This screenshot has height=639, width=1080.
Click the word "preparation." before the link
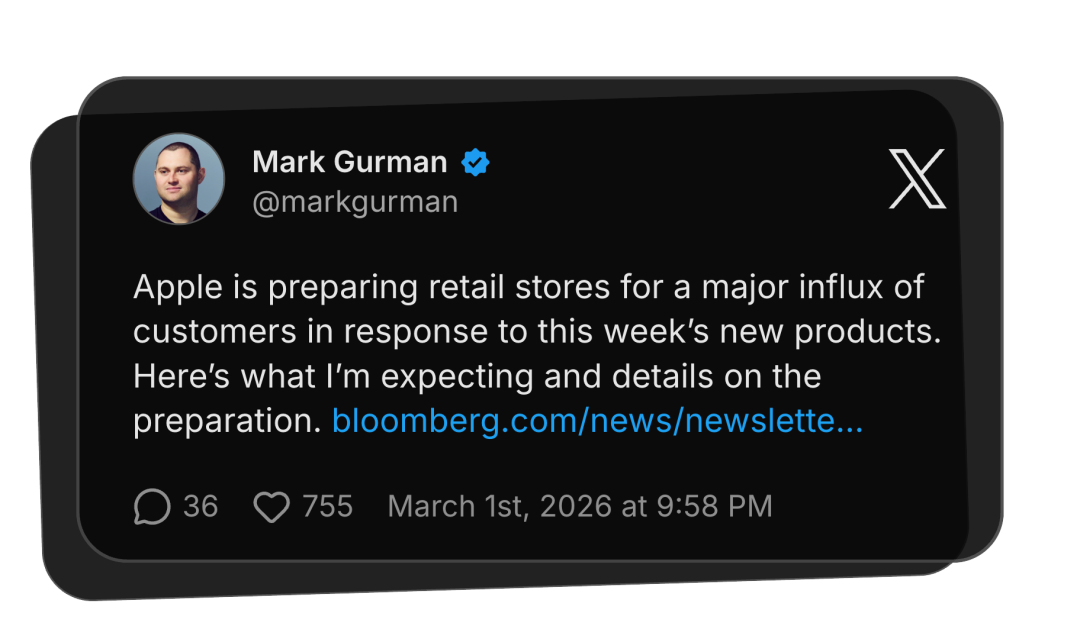[x=226, y=422]
